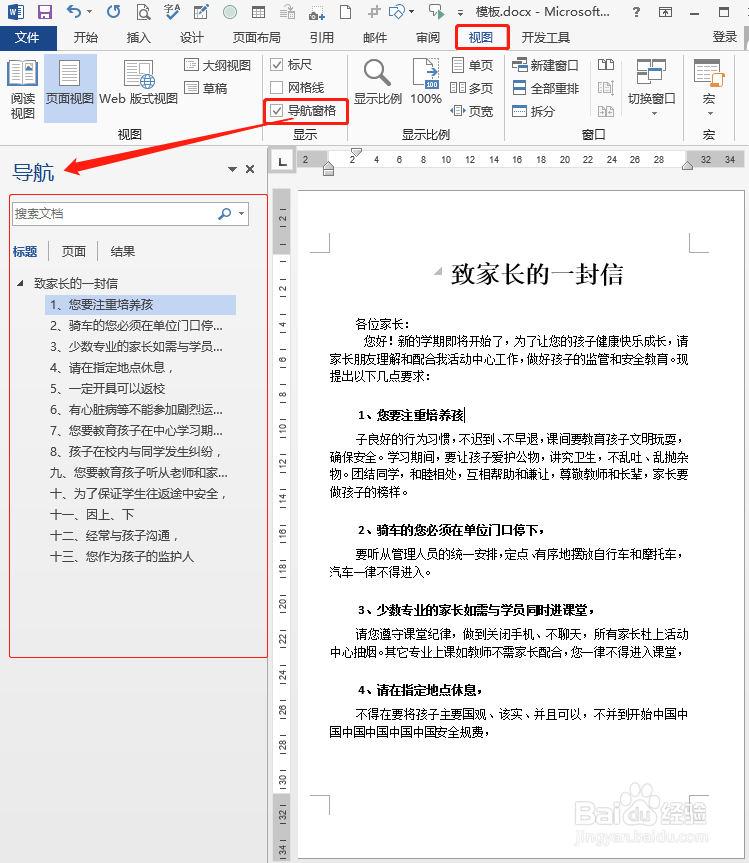Screen dimensions: 749x863
Task: Switch to the 页面布局 tab
Action: coord(256,37)
